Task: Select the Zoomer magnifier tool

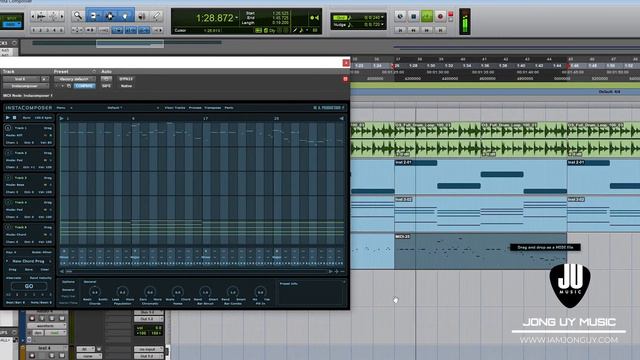Action: (78, 16)
